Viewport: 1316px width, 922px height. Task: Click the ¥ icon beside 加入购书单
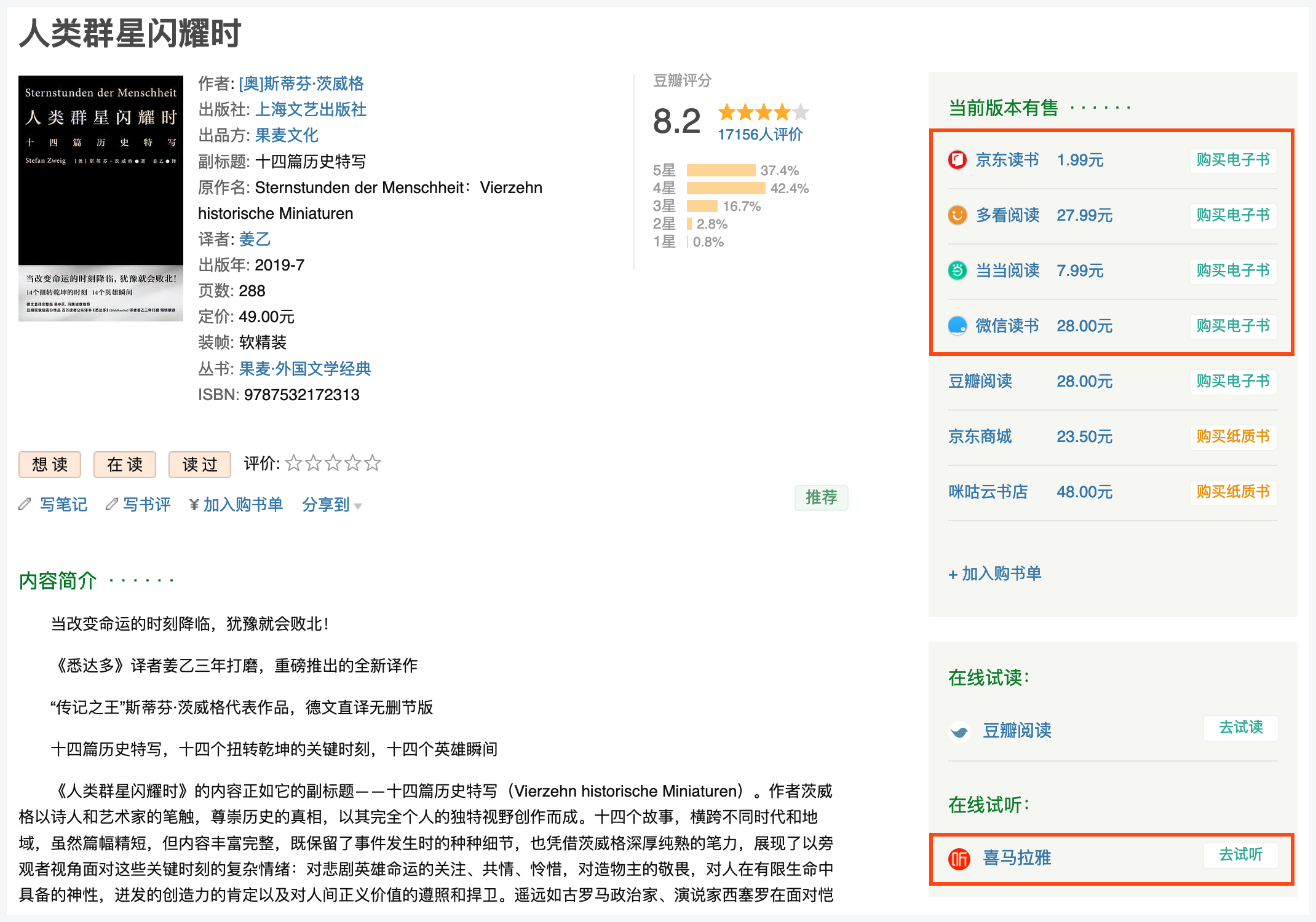[194, 504]
